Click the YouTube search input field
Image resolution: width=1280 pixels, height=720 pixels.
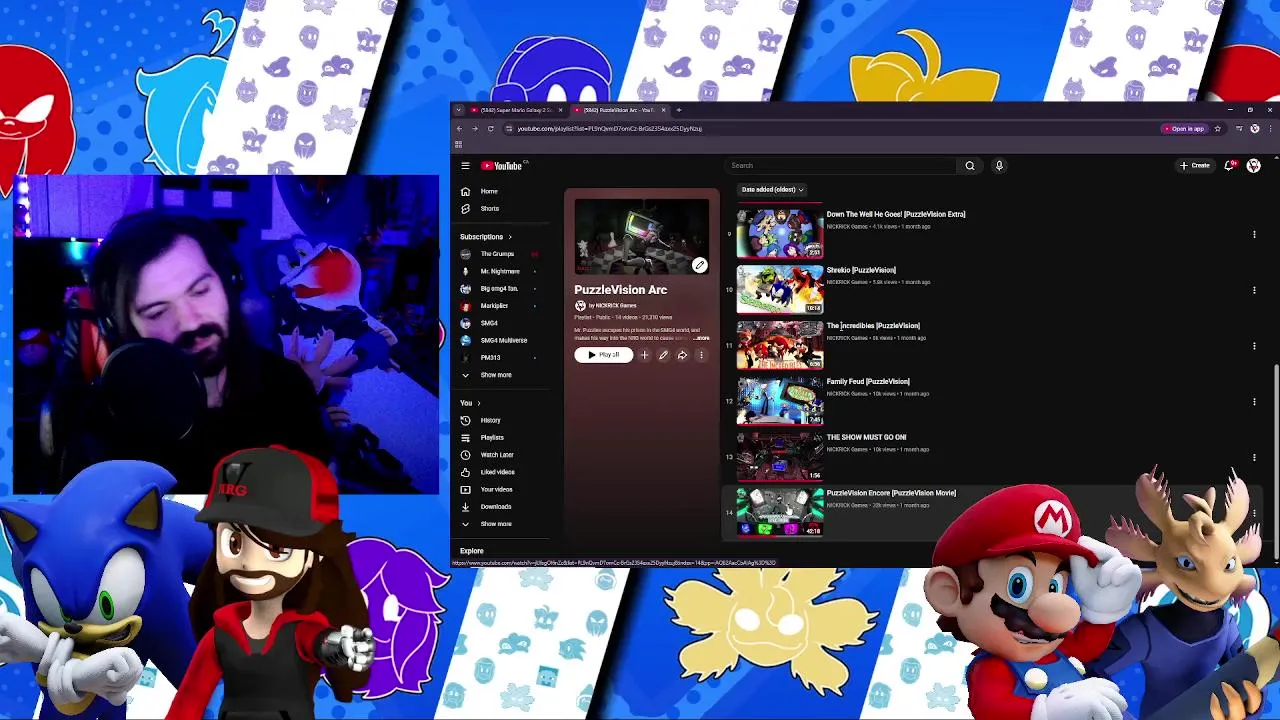840,166
